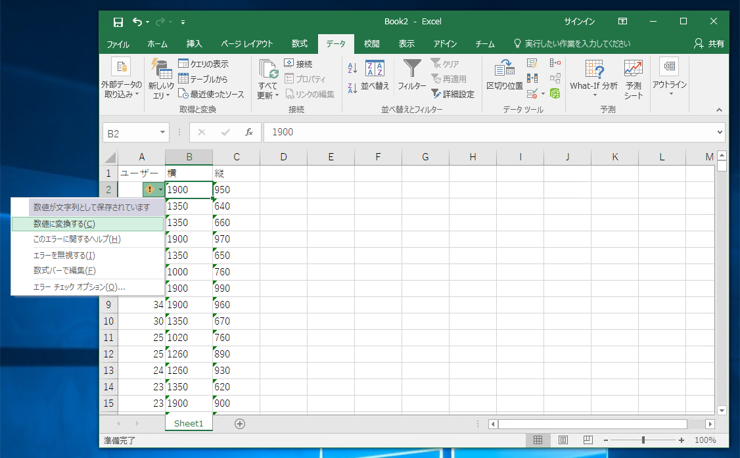Click the Refresh All (すべて更新) icon
740x458 pixels.
coord(267,70)
